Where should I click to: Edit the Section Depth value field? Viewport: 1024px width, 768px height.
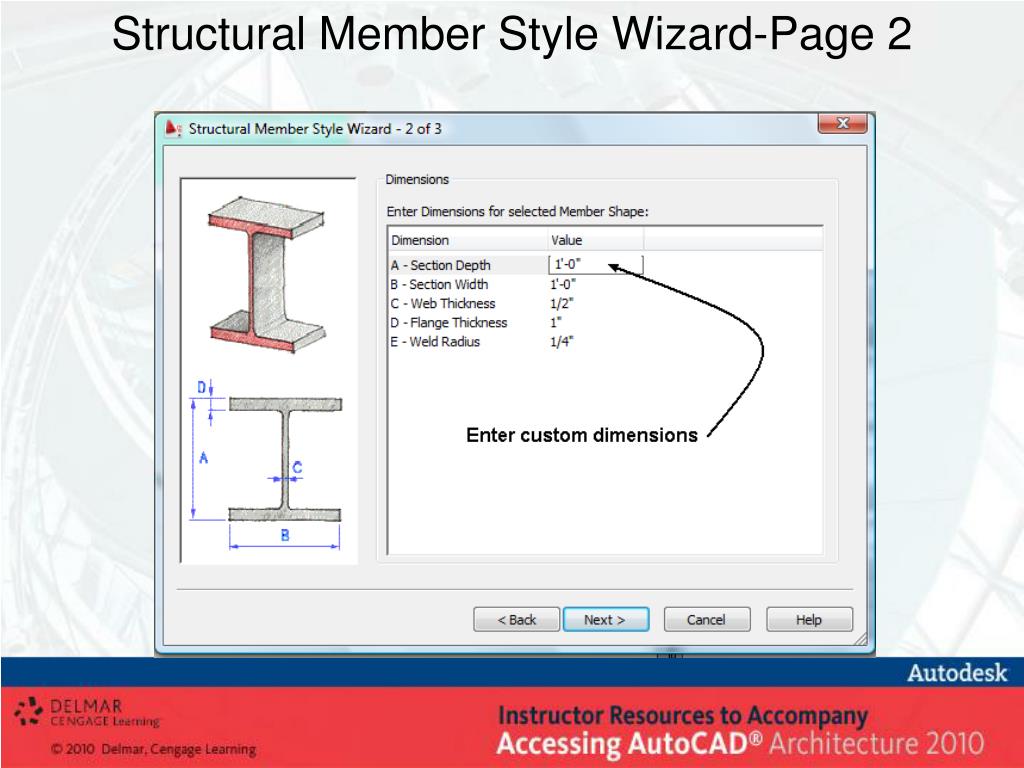pyautogui.click(x=596, y=264)
